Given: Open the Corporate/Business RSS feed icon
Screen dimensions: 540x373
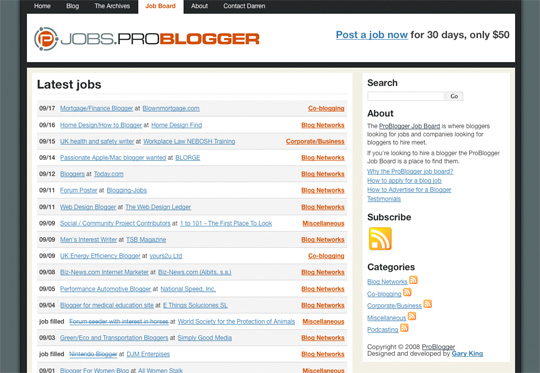Looking at the screenshot, I should click(427, 304).
